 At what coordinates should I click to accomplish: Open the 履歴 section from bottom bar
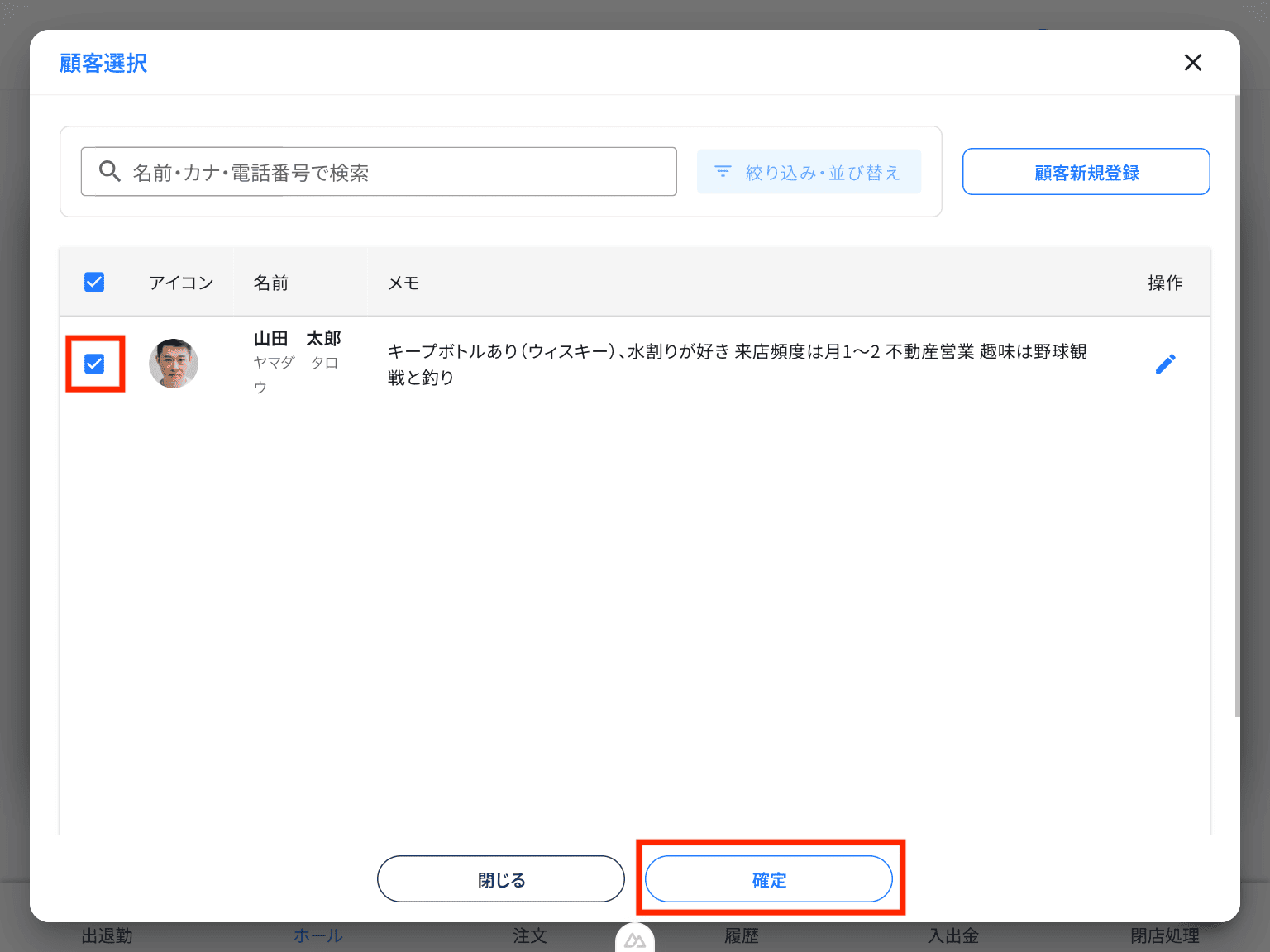[740, 935]
